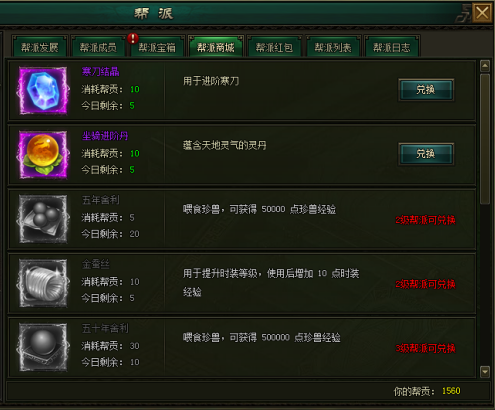Viewport: 495px width, 410px height.
Task: Click 兑换 button for 坐骑进阶丹
Action: click(x=426, y=154)
